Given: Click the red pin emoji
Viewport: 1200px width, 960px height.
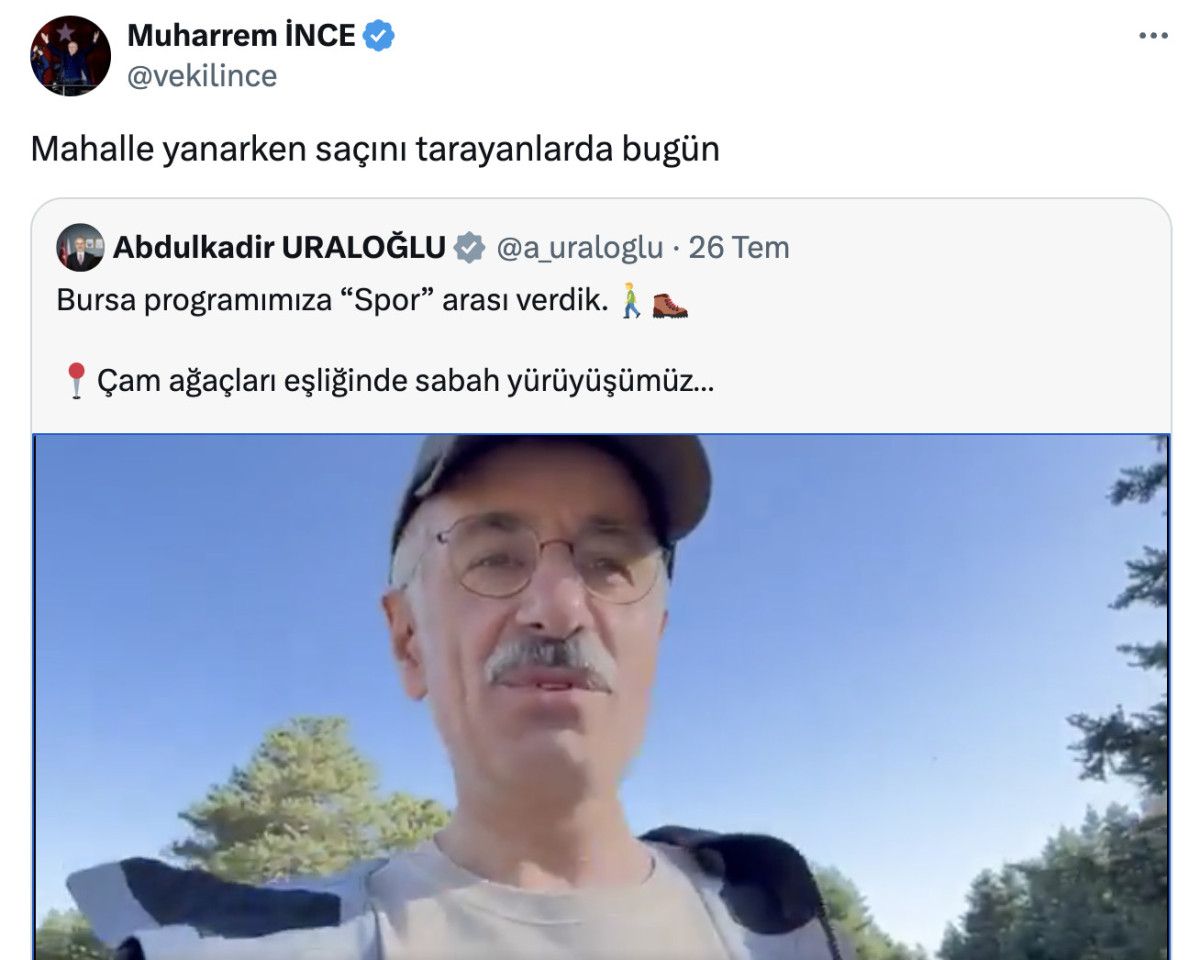Looking at the screenshot, I should 75,381.
